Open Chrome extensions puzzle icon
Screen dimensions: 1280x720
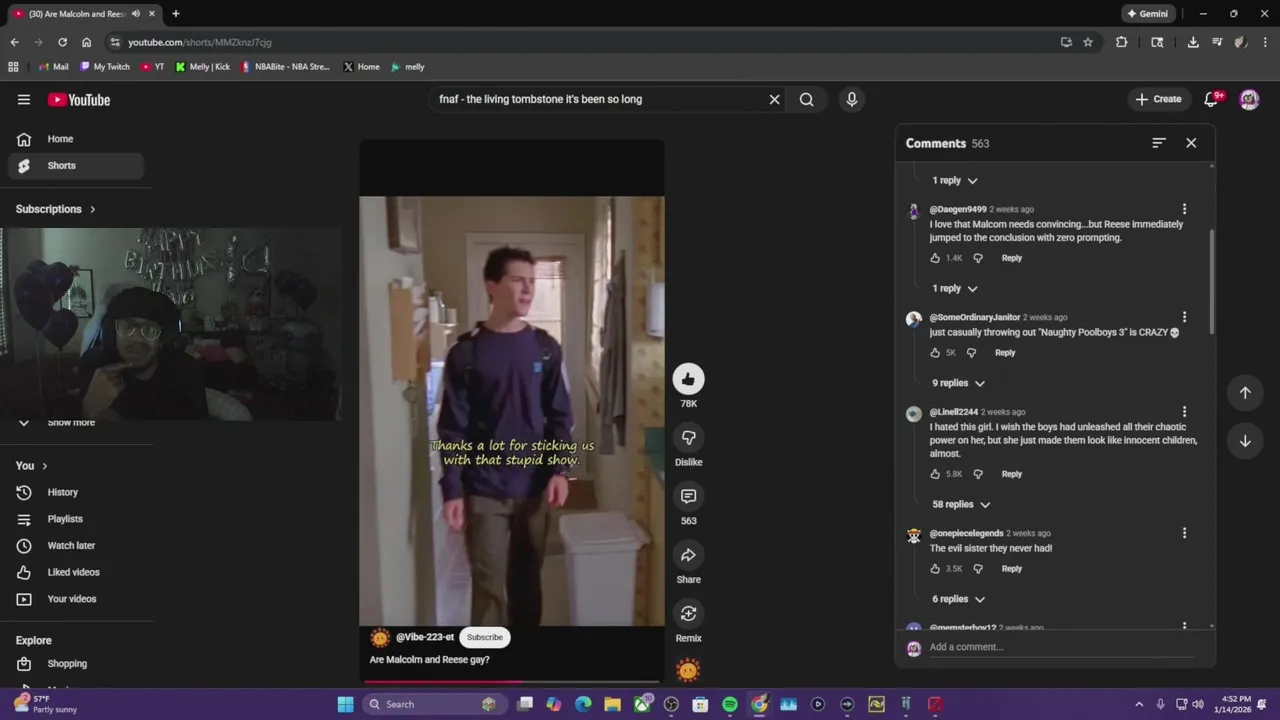pos(1121,42)
